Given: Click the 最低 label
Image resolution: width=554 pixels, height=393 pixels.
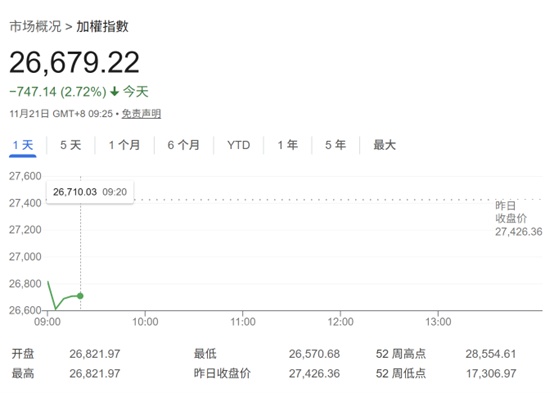Looking at the screenshot, I should (x=205, y=353).
